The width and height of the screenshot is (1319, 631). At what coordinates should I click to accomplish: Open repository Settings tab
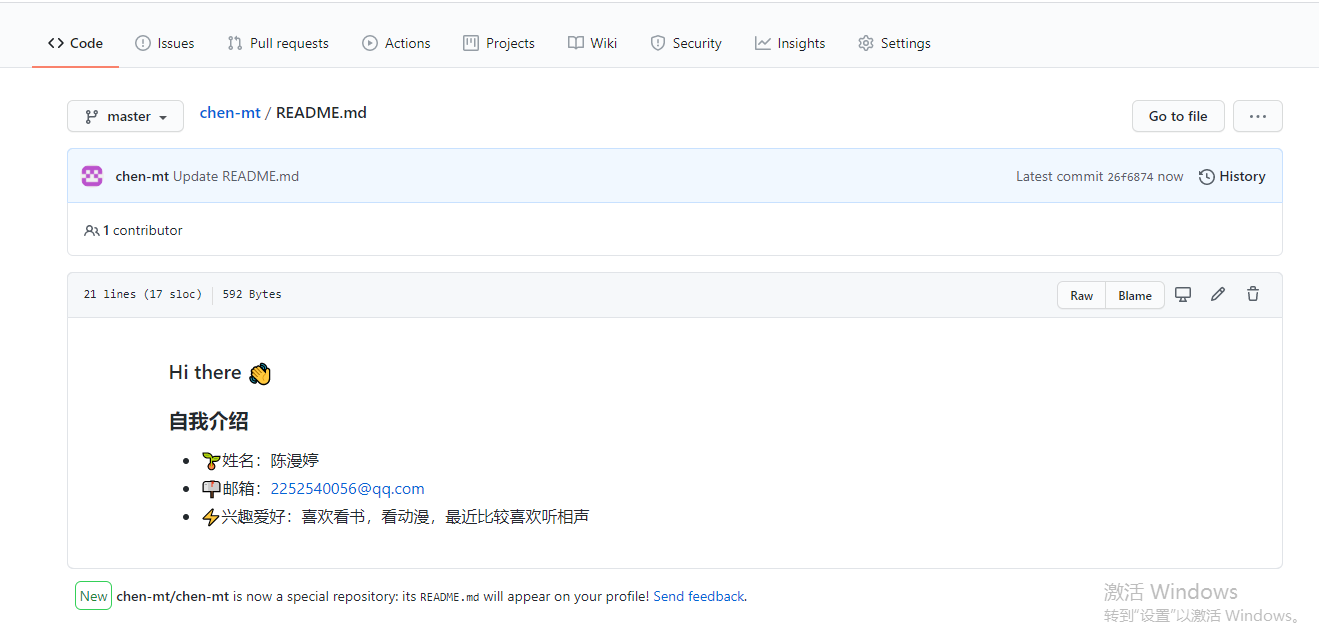click(x=894, y=43)
